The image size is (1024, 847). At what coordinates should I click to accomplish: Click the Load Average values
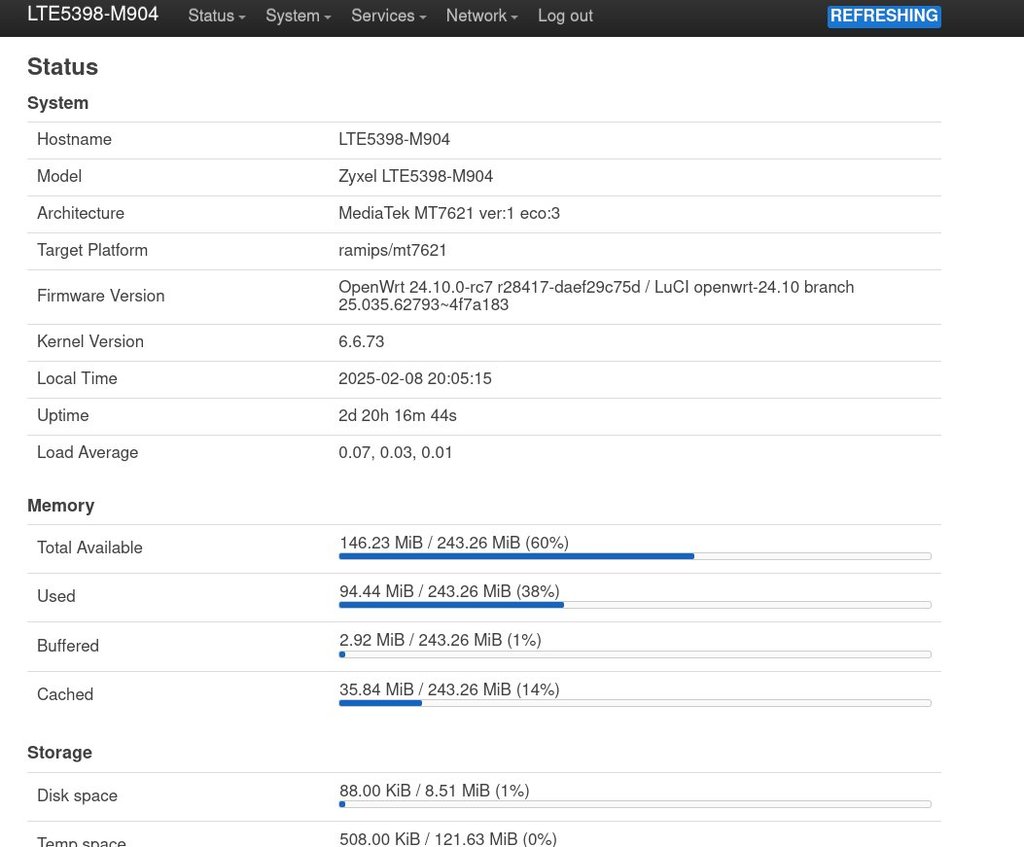[x=395, y=453]
